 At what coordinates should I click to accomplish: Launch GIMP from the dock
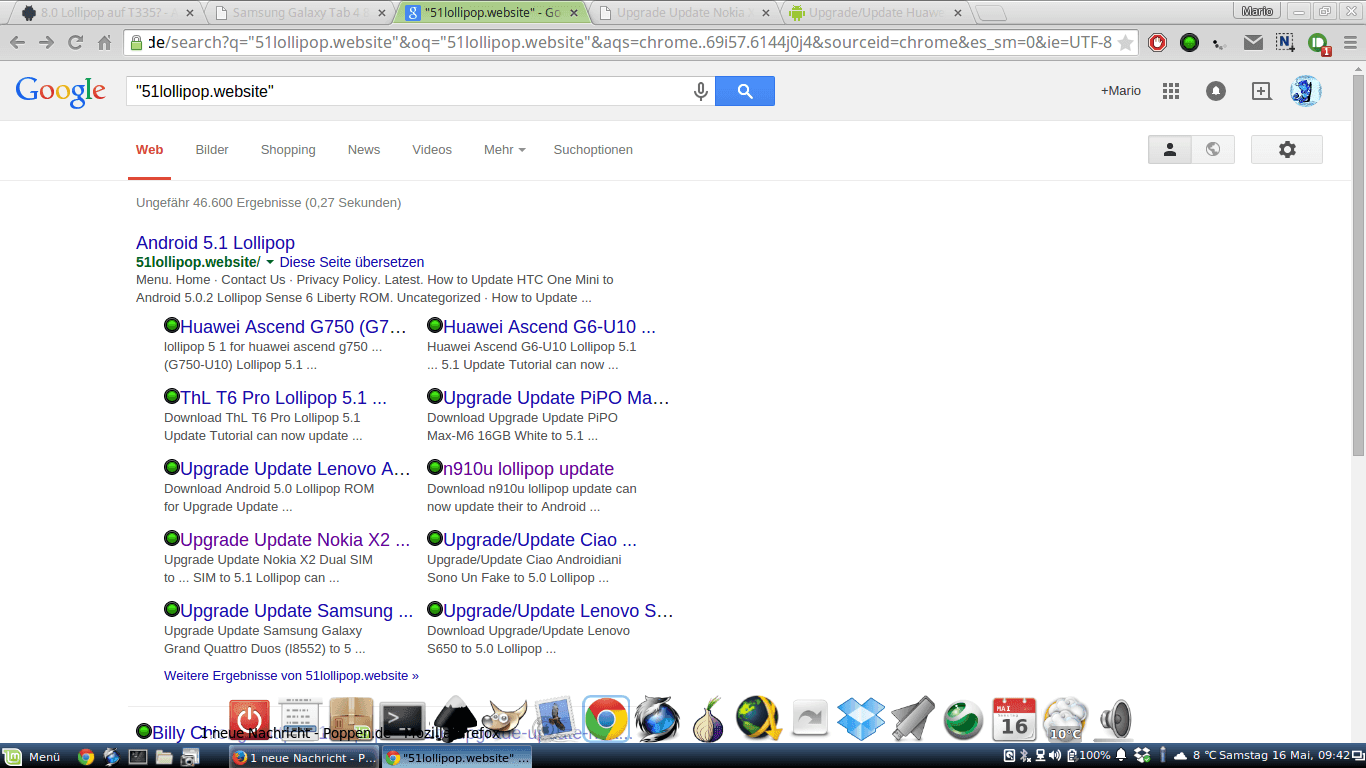coord(503,719)
